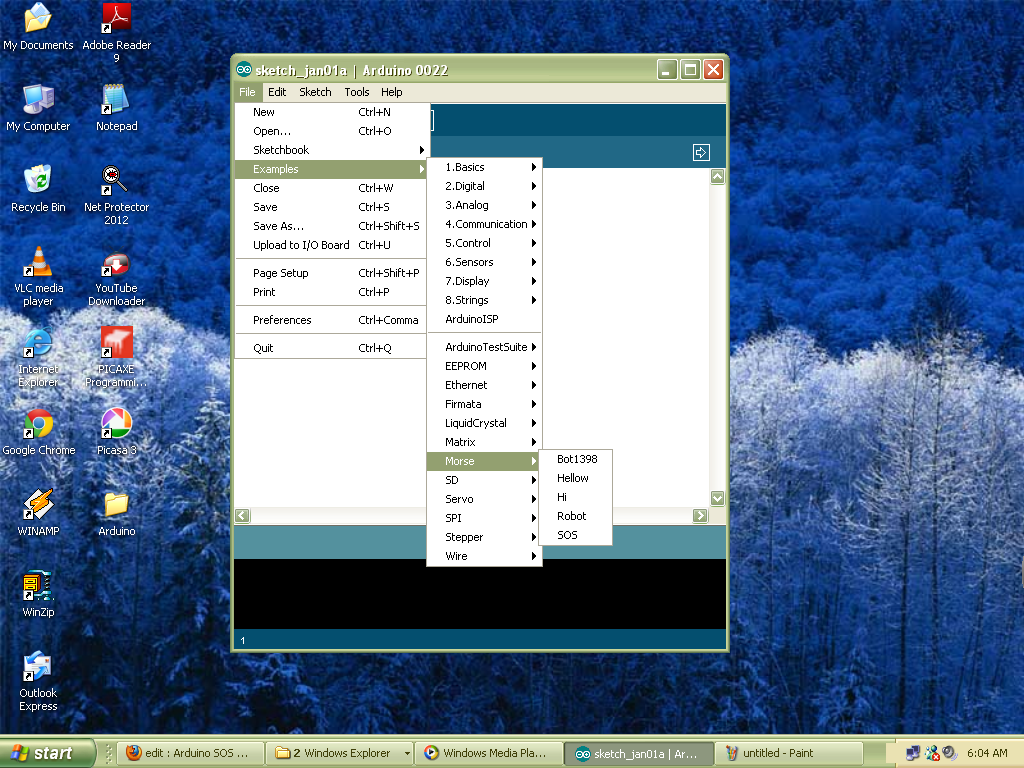Expand LiquidCrystal examples submenu
The image size is (1024, 768).
[x=484, y=423]
